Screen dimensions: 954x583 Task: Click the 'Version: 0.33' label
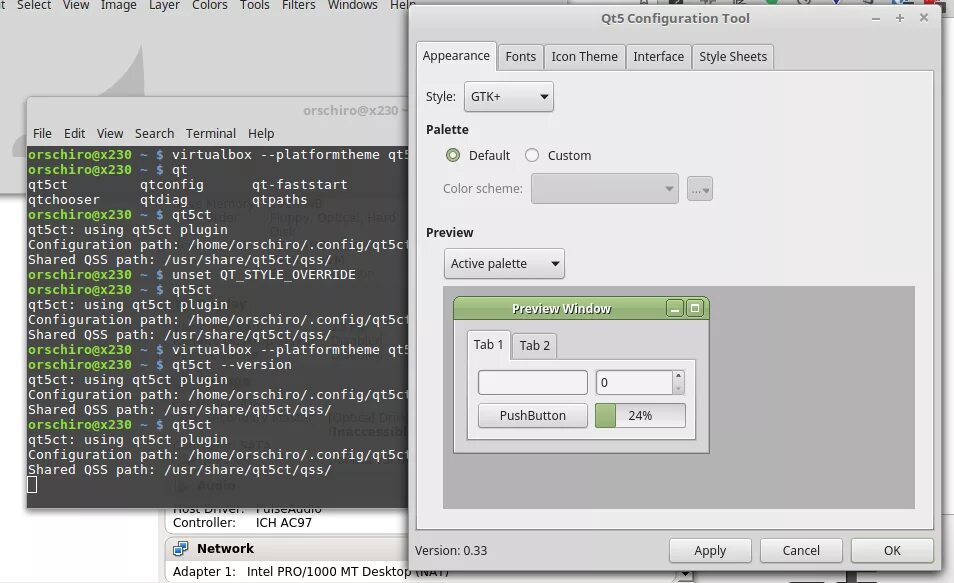tap(451, 551)
